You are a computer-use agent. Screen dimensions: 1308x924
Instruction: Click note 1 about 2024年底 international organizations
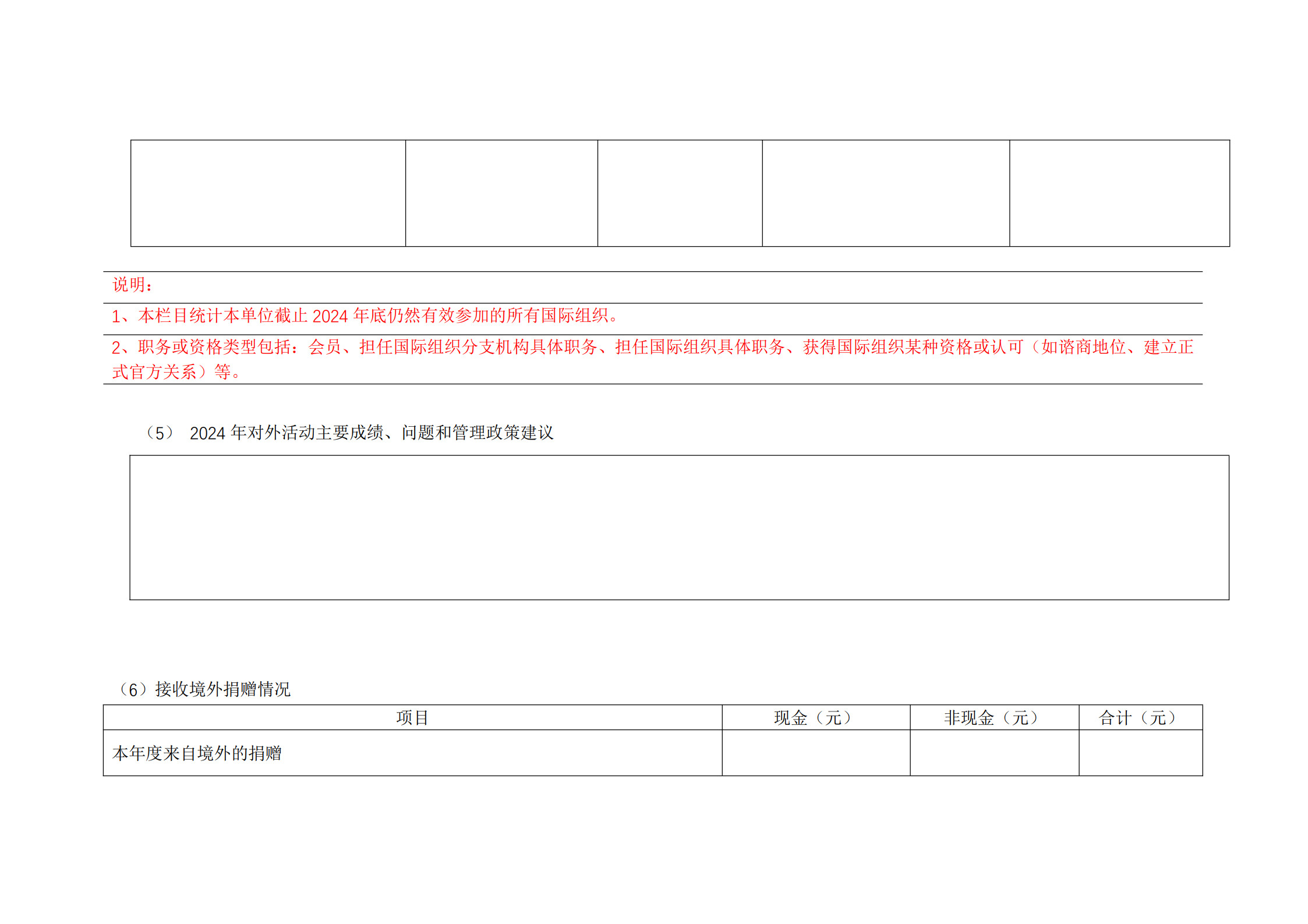pyautogui.click(x=365, y=316)
